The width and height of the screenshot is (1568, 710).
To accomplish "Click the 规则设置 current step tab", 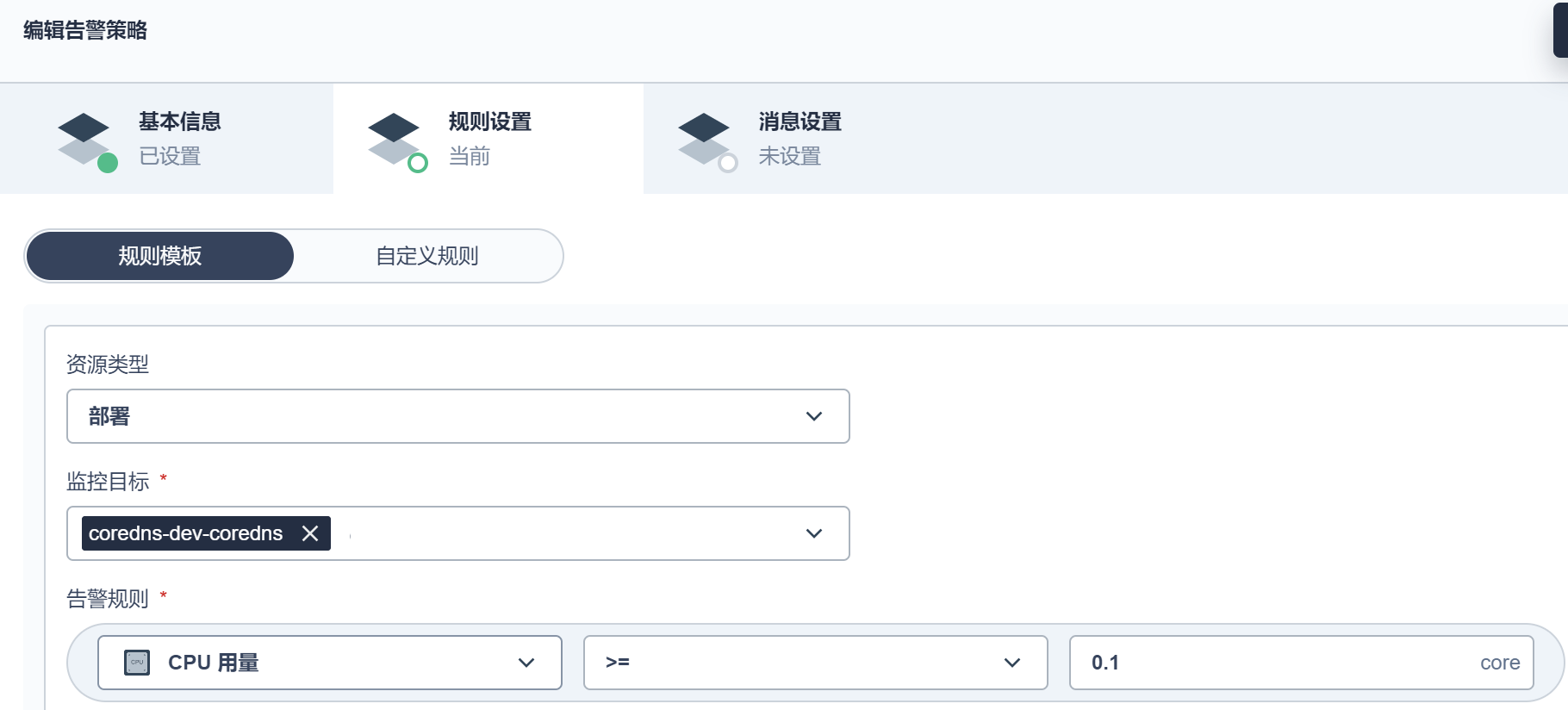I will click(x=489, y=138).
